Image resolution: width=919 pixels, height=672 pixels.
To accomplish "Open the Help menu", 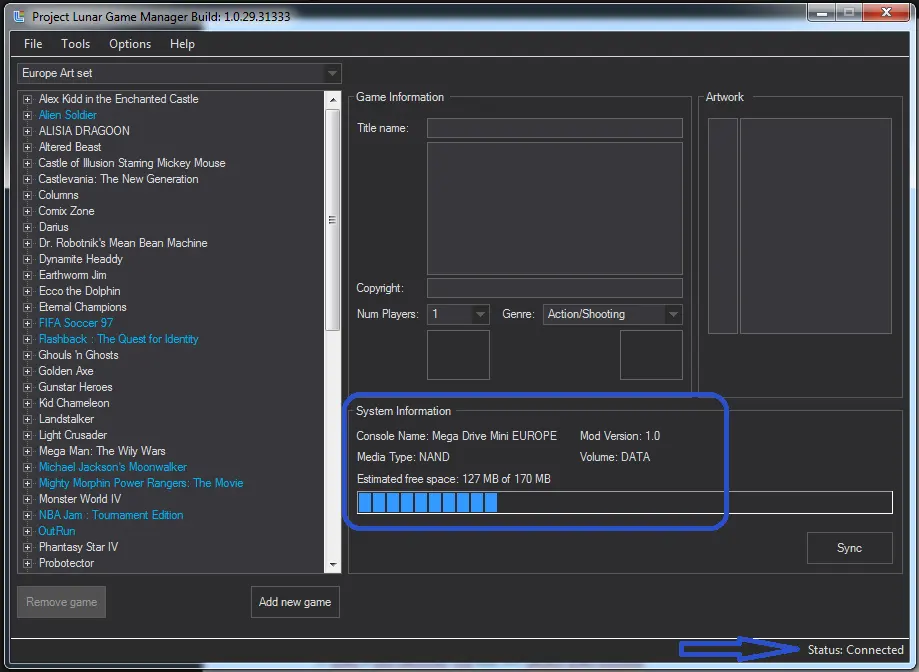I will point(182,44).
